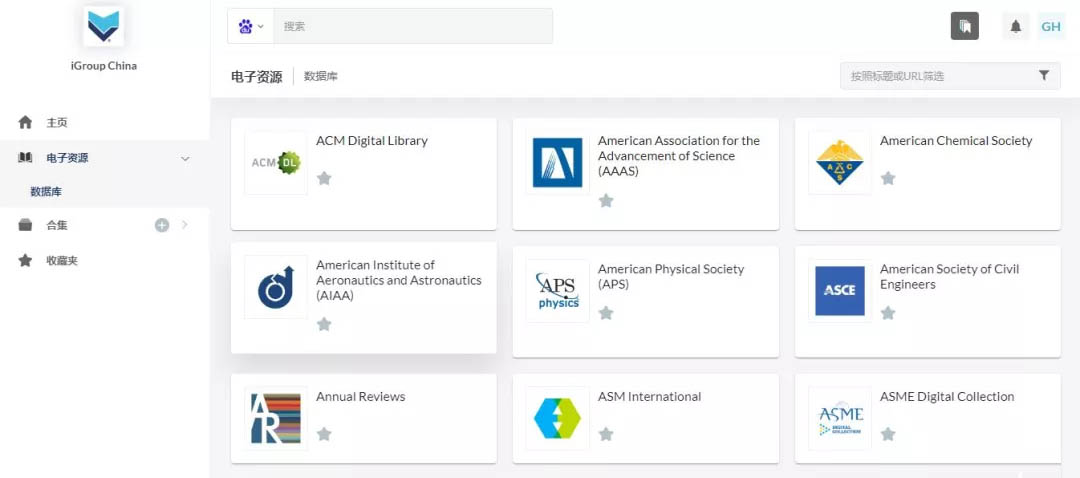This screenshot has width=1080, height=478.
Task: Toggle the ASM International star
Action: click(x=605, y=434)
